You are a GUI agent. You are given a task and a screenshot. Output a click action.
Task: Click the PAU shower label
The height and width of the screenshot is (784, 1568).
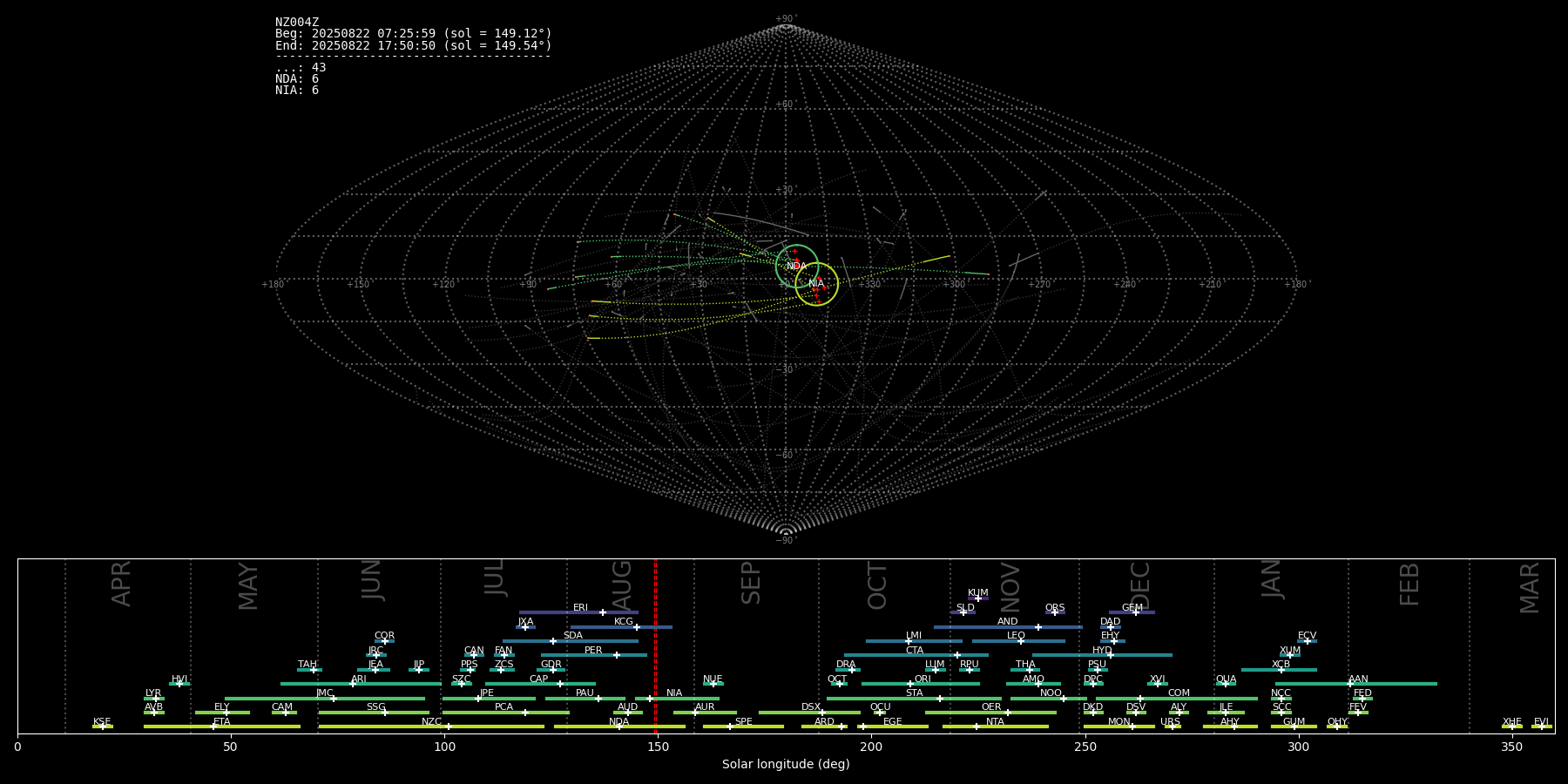tap(585, 693)
